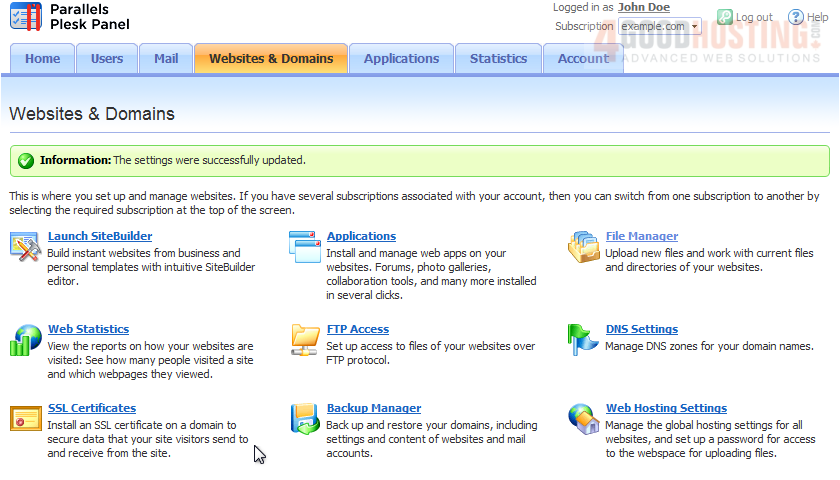Screen dimensions: 840x480
Task: Open the File Manager folder icon
Action: (x=583, y=246)
